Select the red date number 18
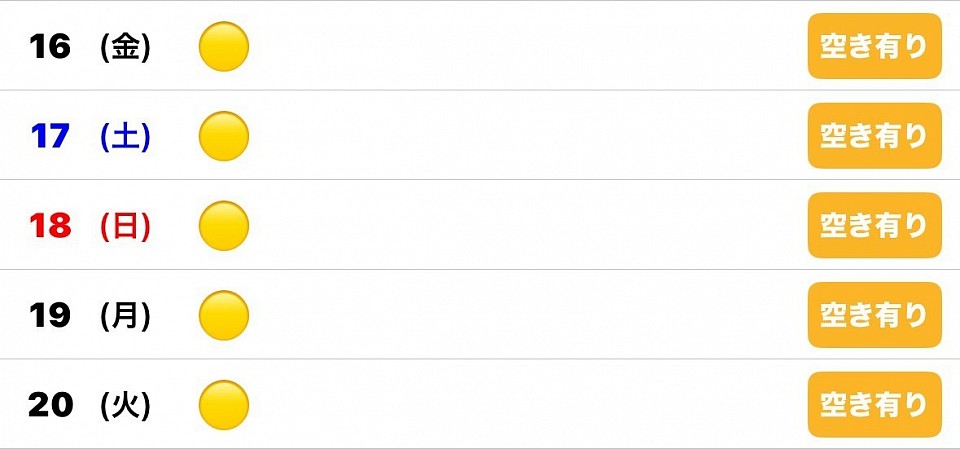The image size is (960, 449). [x=50, y=226]
